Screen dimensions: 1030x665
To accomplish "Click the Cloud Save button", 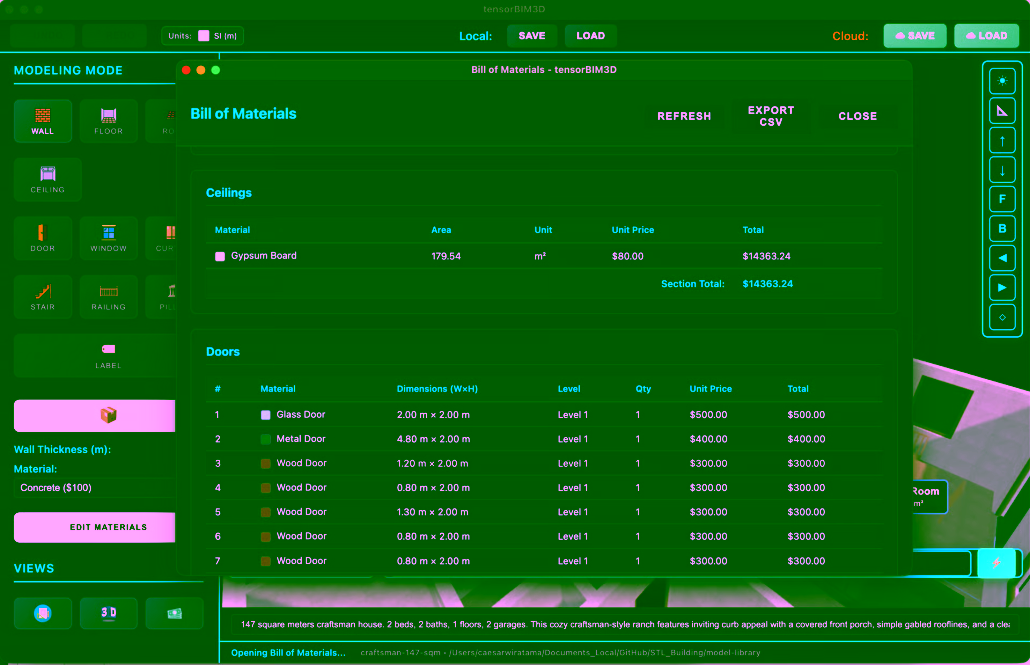I will pyautogui.click(x=914, y=36).
